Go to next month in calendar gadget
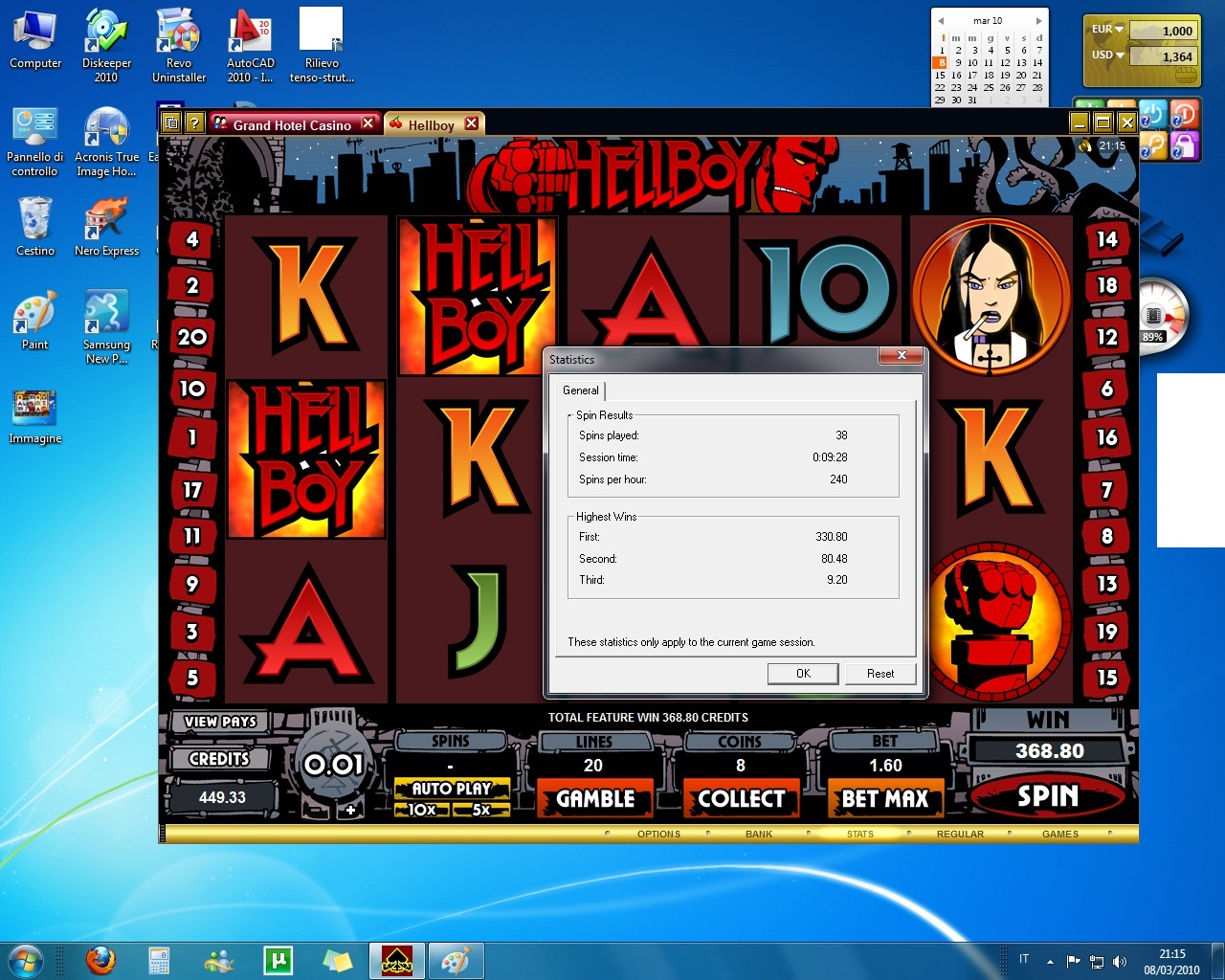This screenshot has height=980, width=1225. tap(1038, 20)
